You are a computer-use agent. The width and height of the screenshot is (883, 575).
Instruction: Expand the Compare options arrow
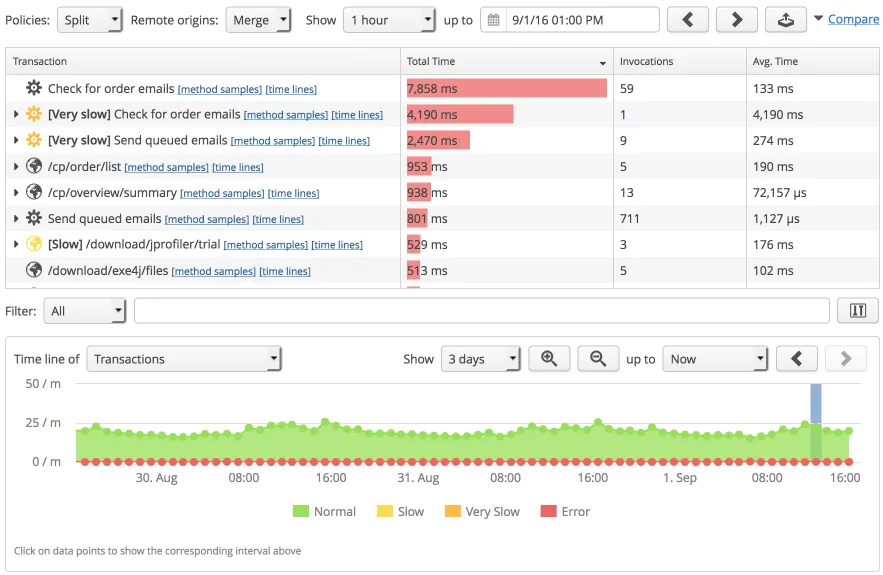pyautogui.click(x=818, y=19)
